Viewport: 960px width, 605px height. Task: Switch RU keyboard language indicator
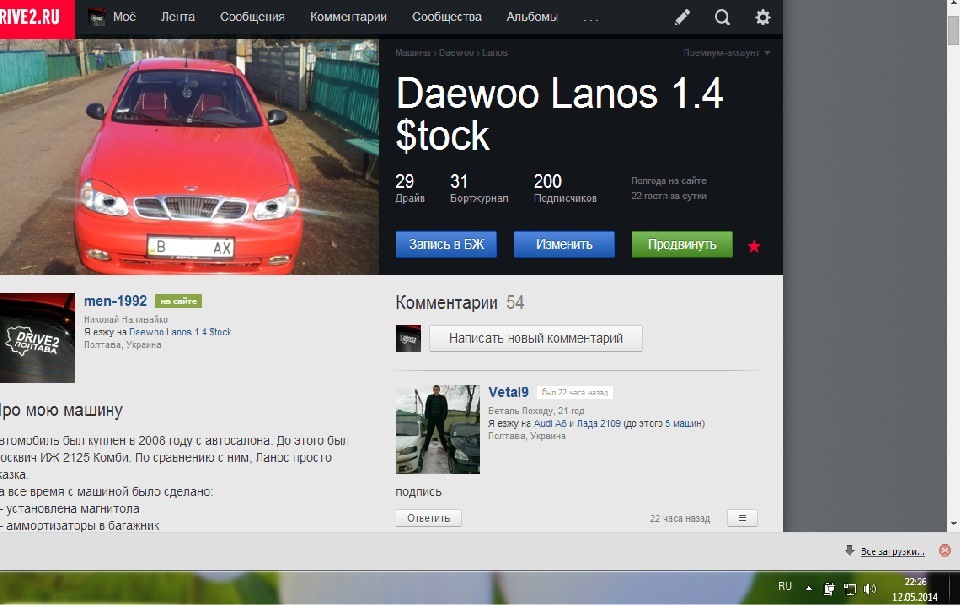pyautogui.click(x=785, y=587)
